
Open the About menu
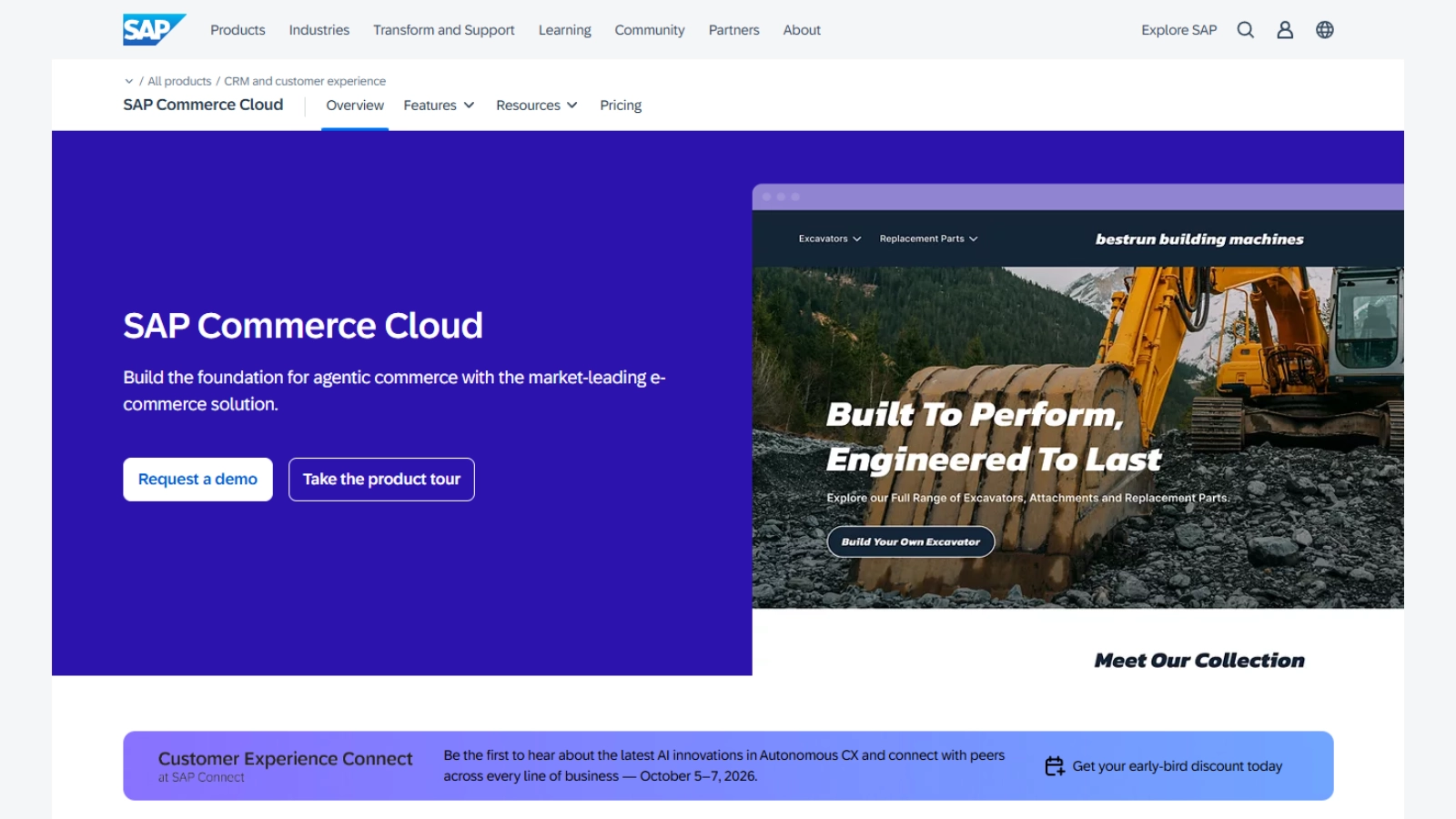(x=802, y=30)
